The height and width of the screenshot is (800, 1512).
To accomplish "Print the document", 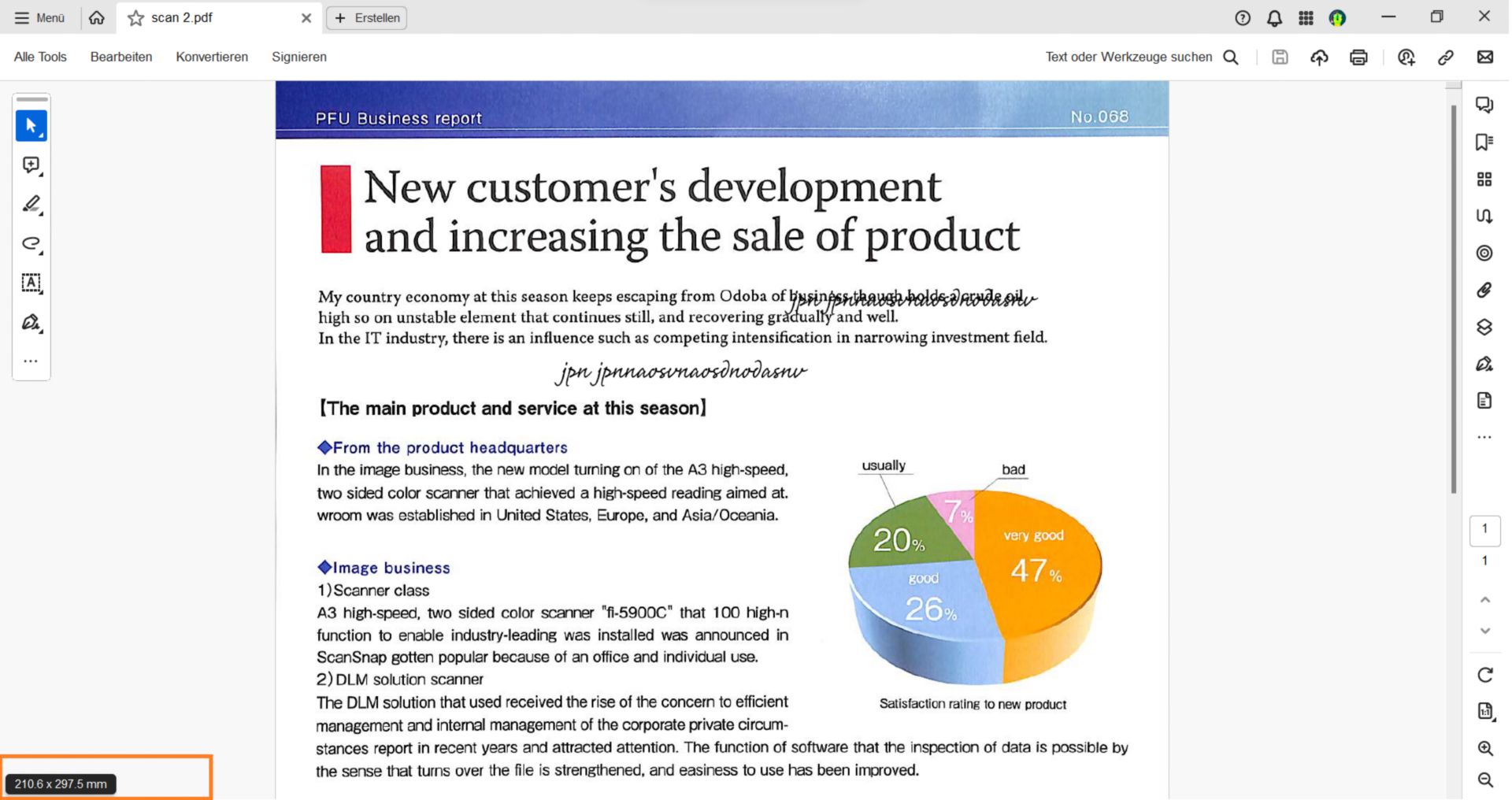I will (1358, 57).
